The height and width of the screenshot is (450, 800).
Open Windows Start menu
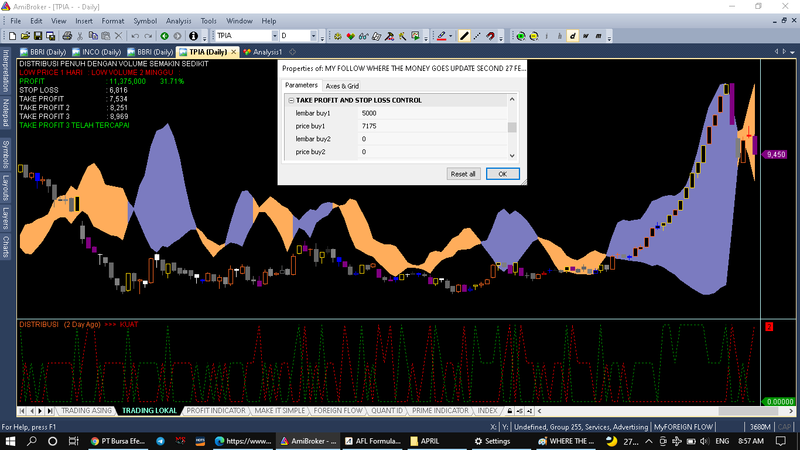click(10, 441)
